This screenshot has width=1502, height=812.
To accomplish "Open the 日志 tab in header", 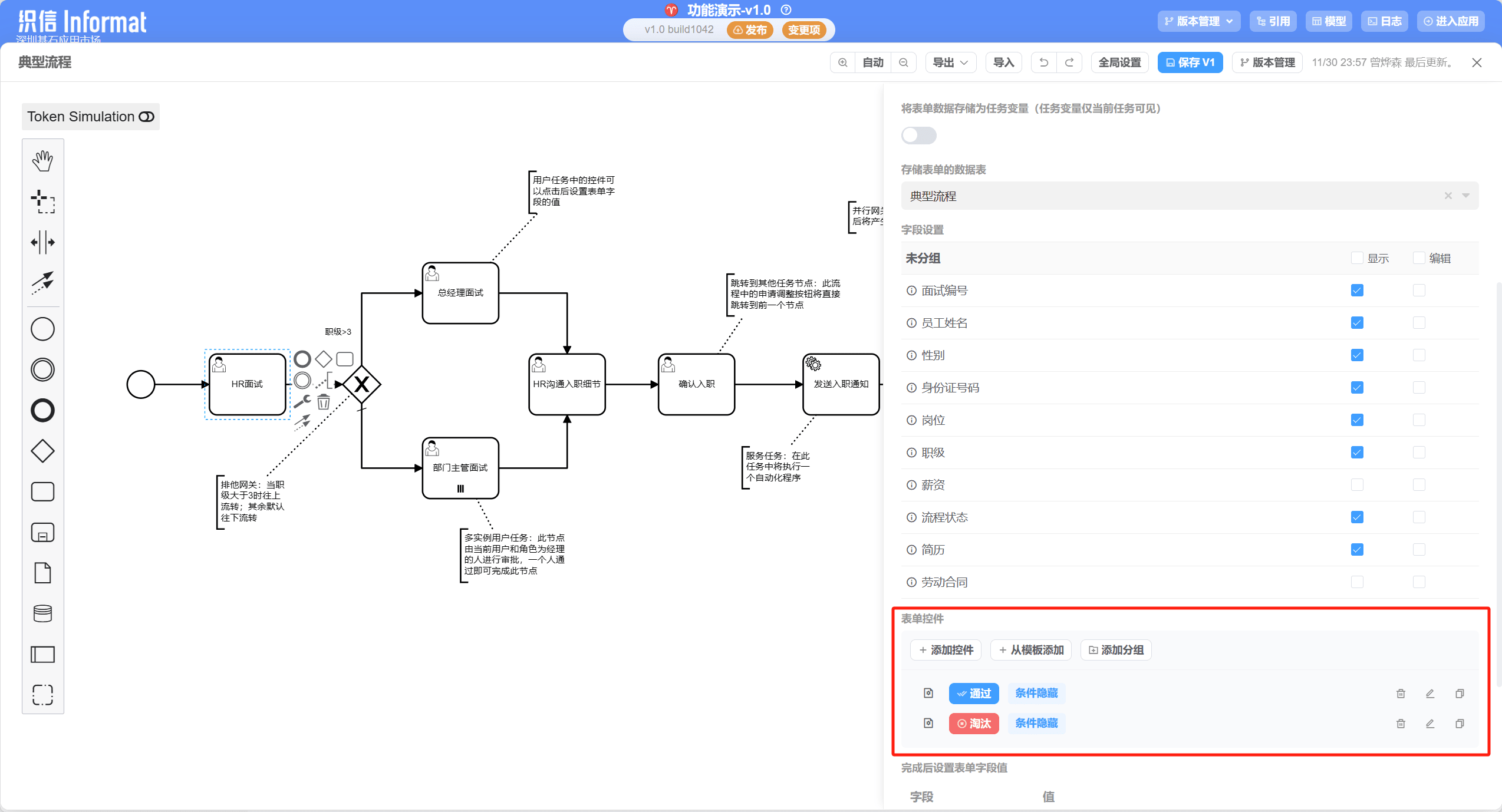I will [x=1384, y=21].
